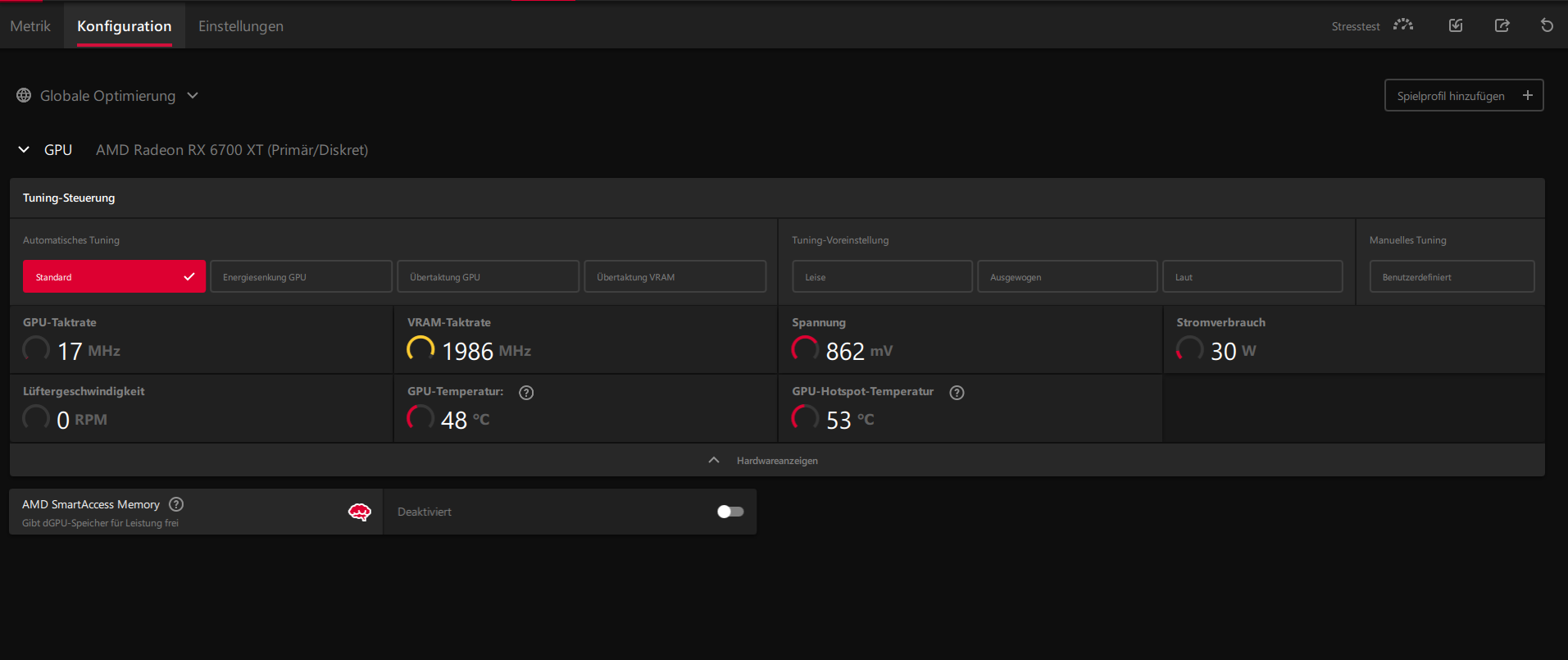
Task: Select the Konfiguration tab
Action: [125, 26]
